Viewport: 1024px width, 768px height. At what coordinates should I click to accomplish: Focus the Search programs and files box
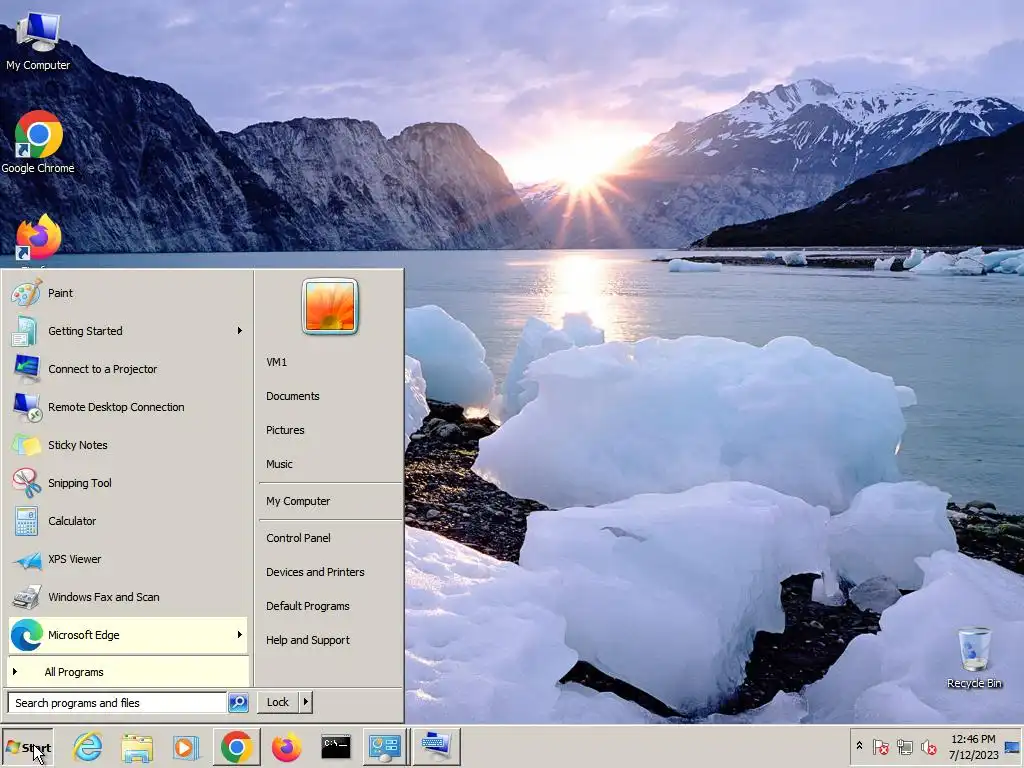point(118,703)
